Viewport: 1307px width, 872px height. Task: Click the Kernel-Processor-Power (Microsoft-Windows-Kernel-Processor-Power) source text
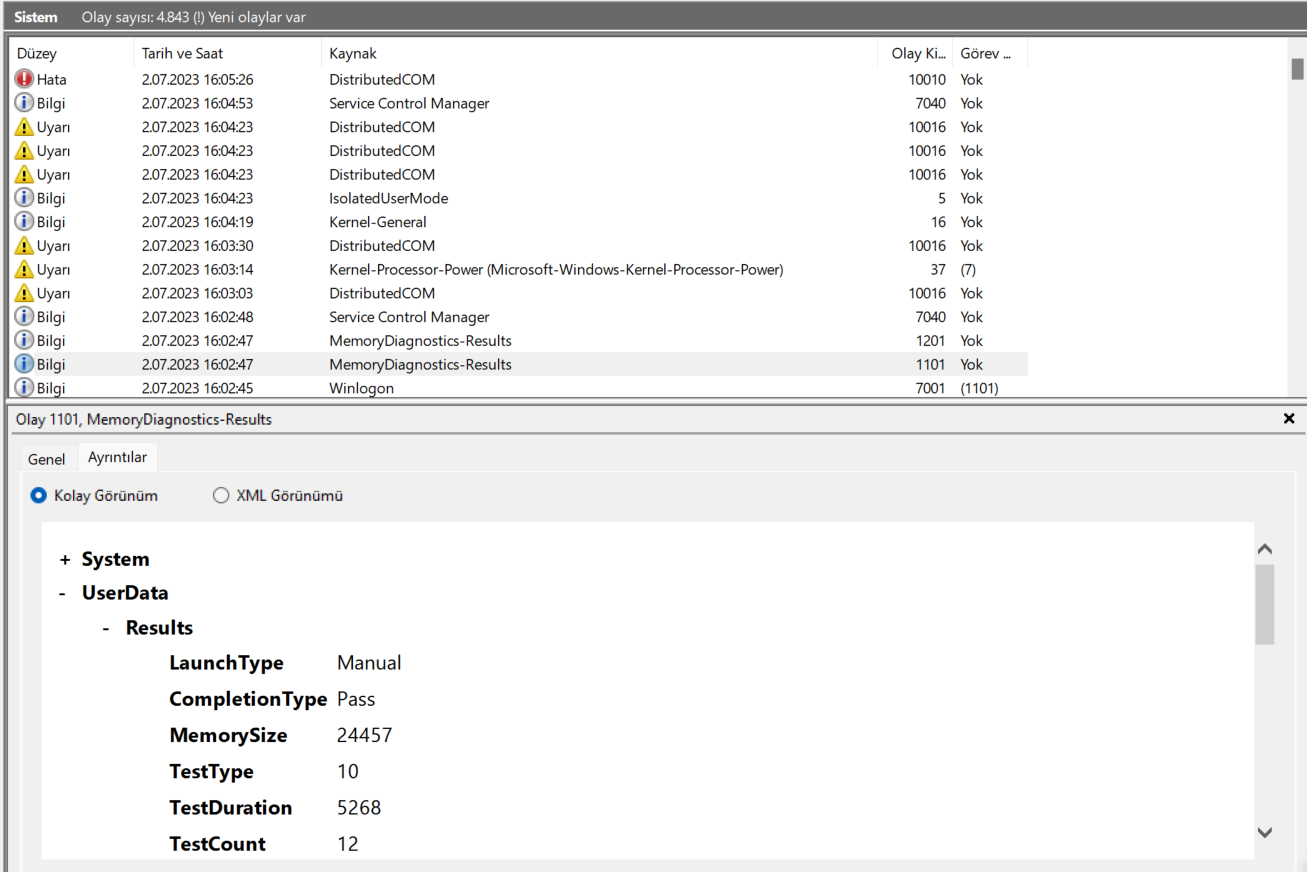[556, 270]
